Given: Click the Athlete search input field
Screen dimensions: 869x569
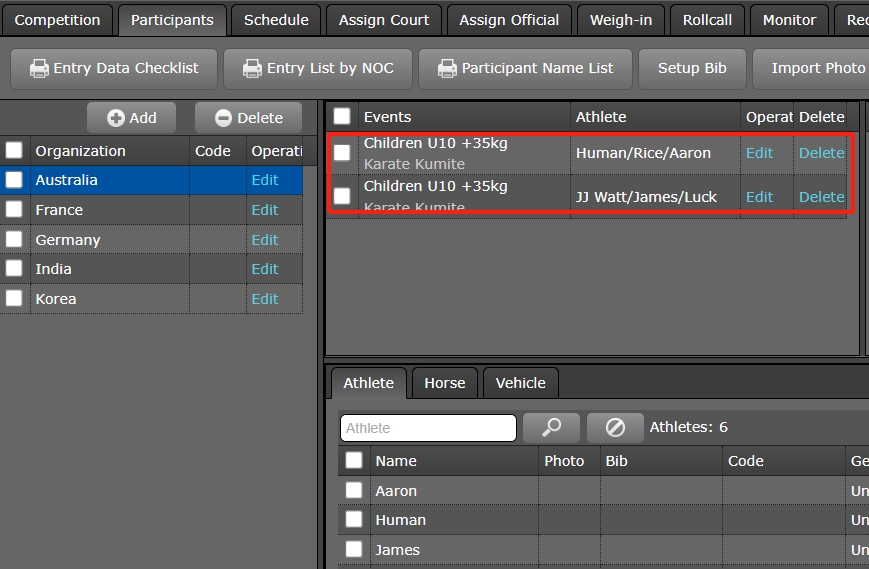Looking at the screenshot, I should pyautogui.click(x=428, y=428).
